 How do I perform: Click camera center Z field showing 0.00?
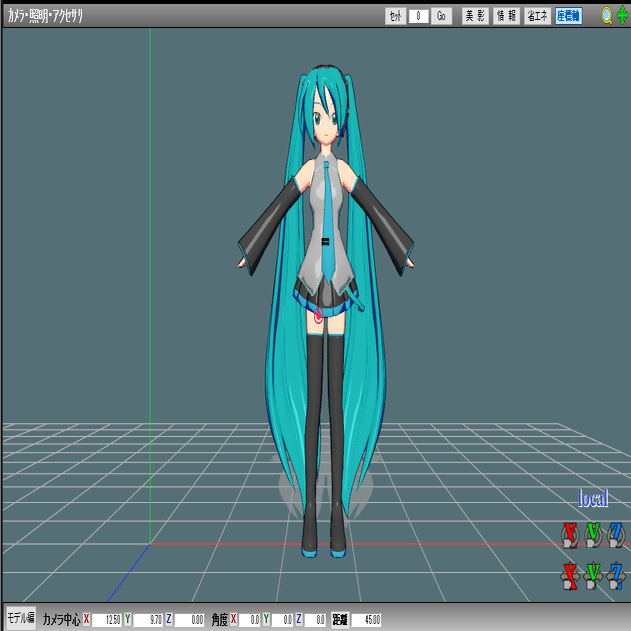pos(190,620)
